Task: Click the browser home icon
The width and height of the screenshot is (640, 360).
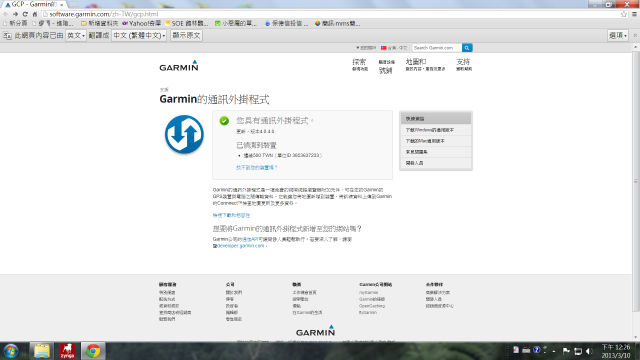Action: click(35, 14)
